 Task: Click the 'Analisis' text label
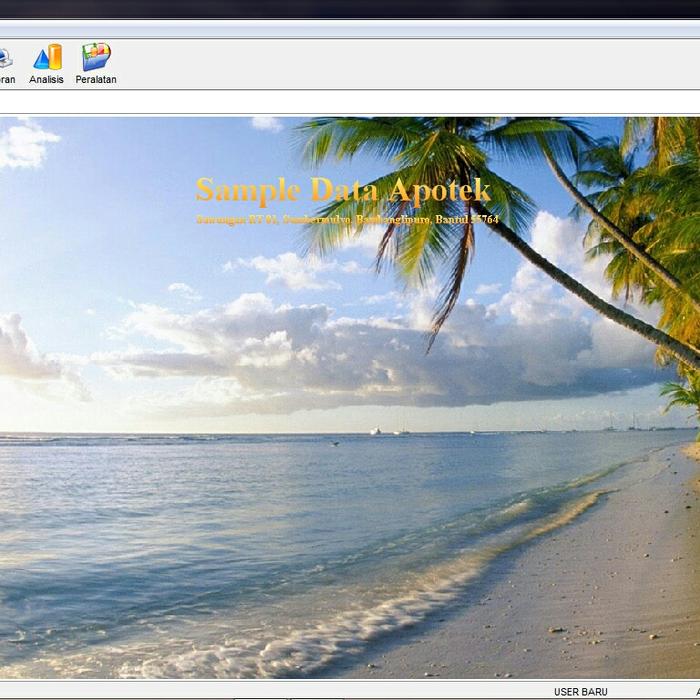pyautogui.click(x=46, y=80)
